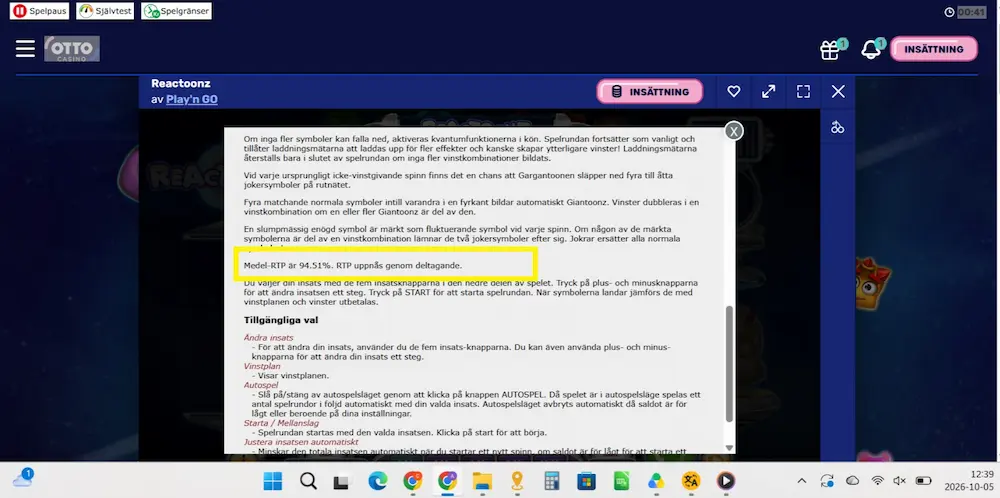This screenshot has width=1000, height=498.
Task: Click the scroll-down arrow of the help text
Action: click(x=730, y=448)
